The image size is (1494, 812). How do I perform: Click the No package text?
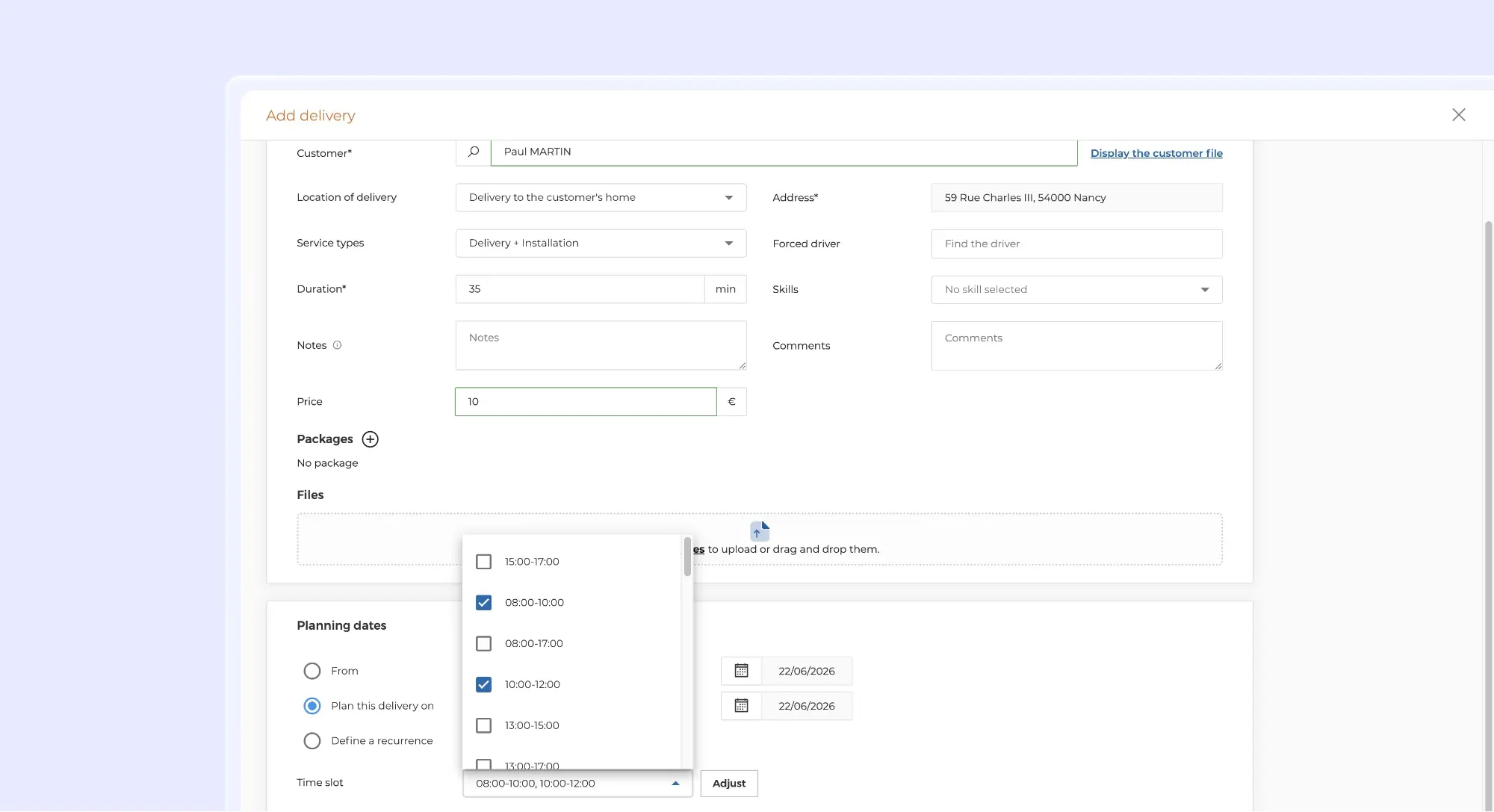tap(327, 464)
